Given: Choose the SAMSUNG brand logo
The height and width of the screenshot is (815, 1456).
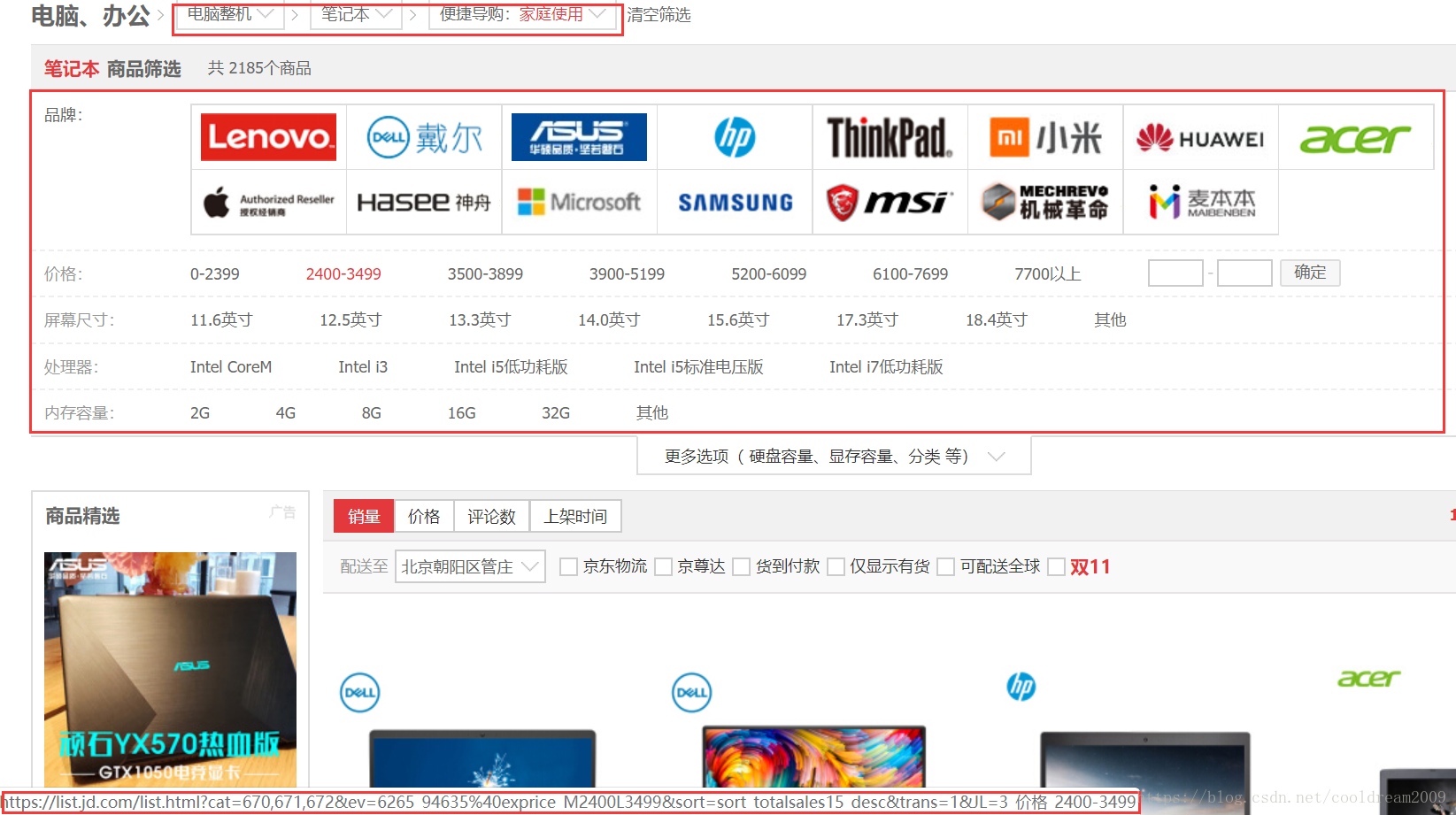Looking at the screenshot, I should click(735, 203).
